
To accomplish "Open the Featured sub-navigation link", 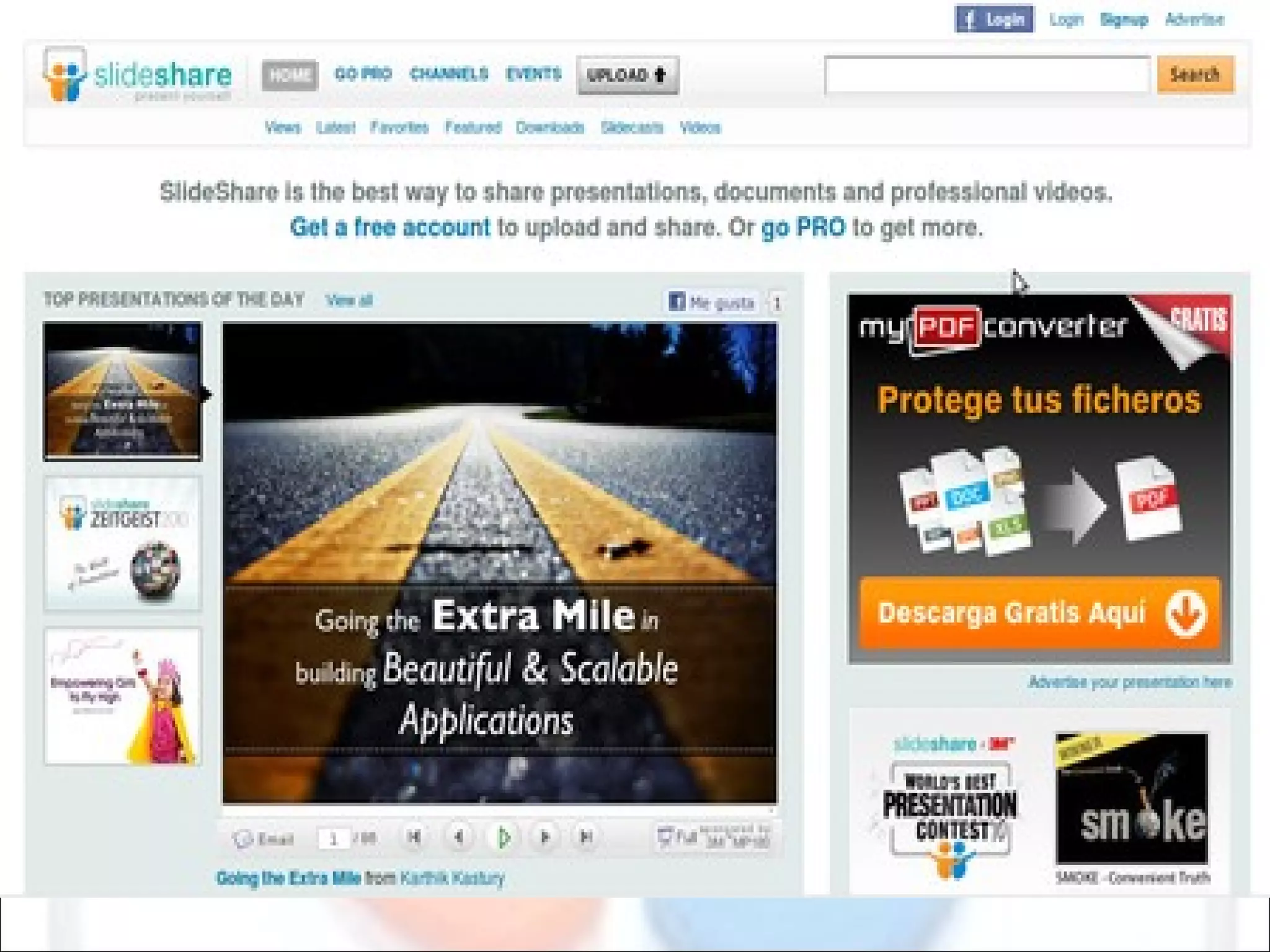I will (473, 128).
